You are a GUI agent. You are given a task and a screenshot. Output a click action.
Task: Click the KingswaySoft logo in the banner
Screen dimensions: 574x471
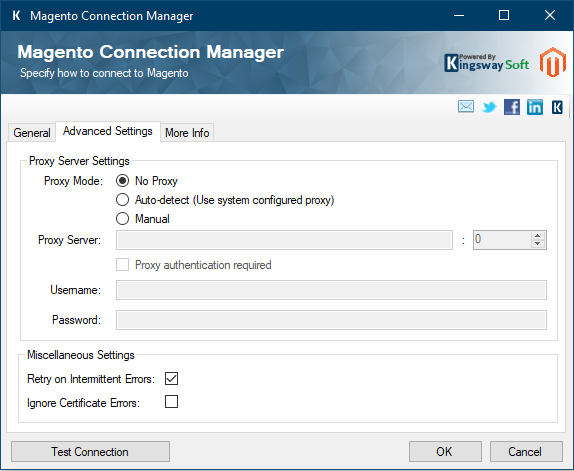tap(487, 63)
